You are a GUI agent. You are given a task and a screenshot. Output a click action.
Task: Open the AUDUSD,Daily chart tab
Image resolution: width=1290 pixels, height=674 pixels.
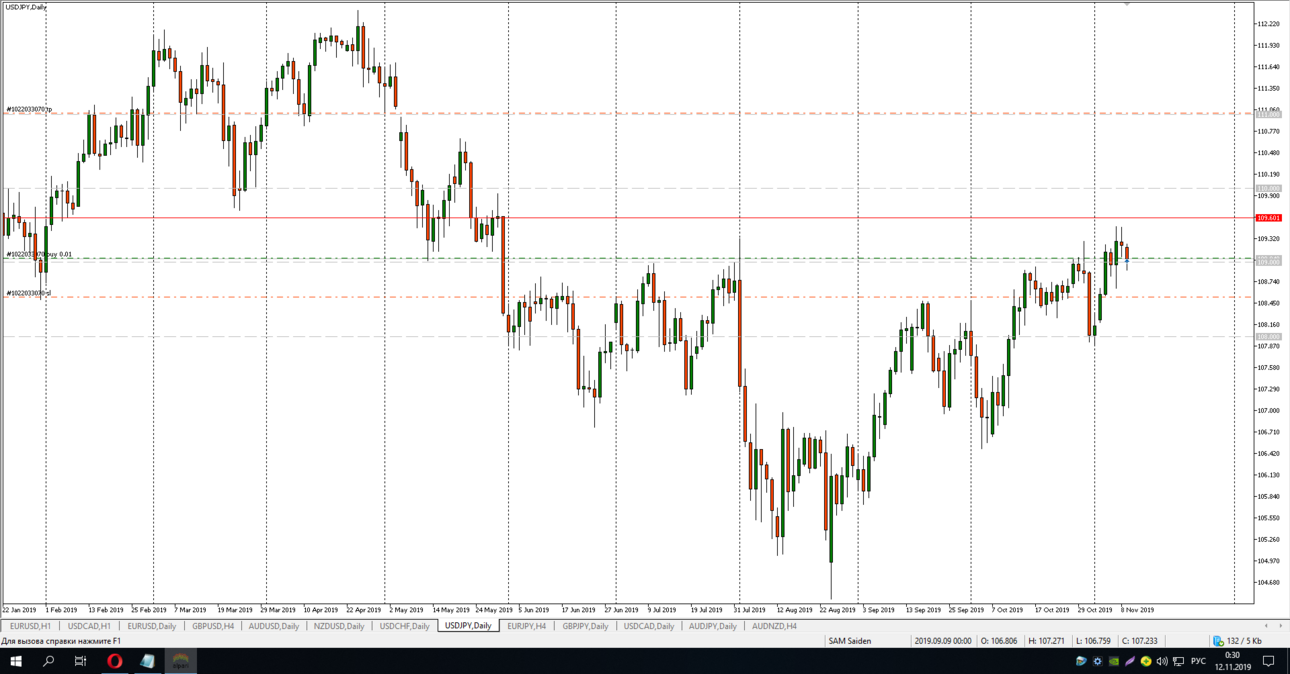[273, 626]
